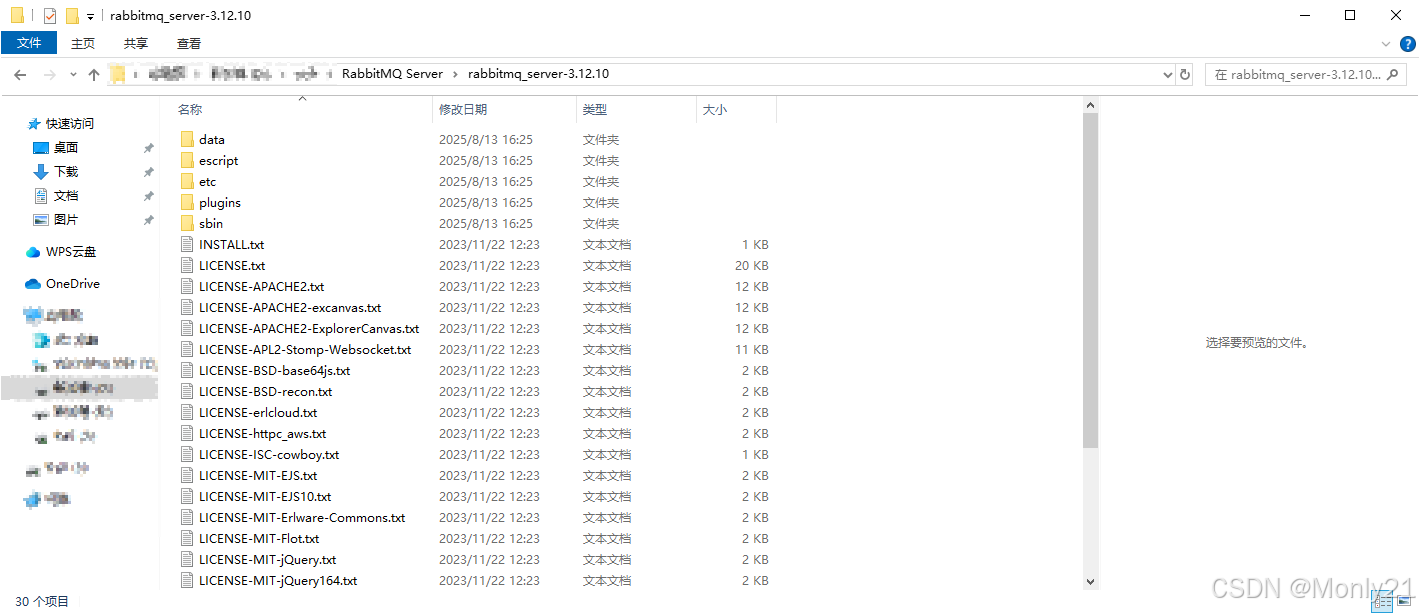1420x614 pixels.
Task: Click the file list vertical scrollbar thumb
Action: coord(1091,280)
